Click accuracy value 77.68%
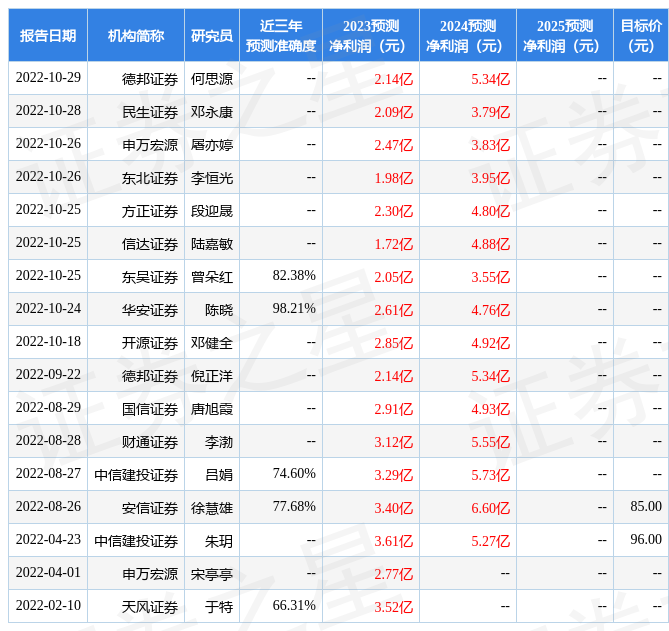The height and width of the screenshot is (631, 669). [x=294, y=506]
